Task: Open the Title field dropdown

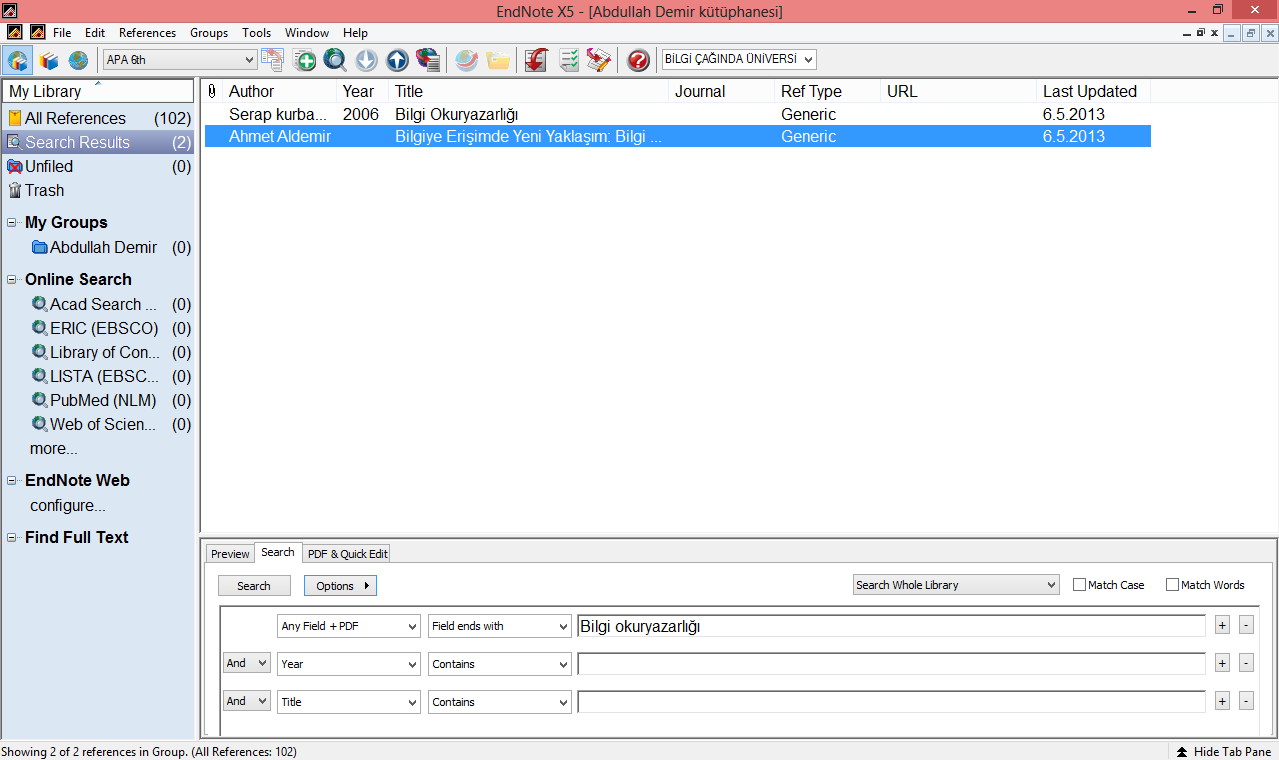Action: tap(349, 702)
